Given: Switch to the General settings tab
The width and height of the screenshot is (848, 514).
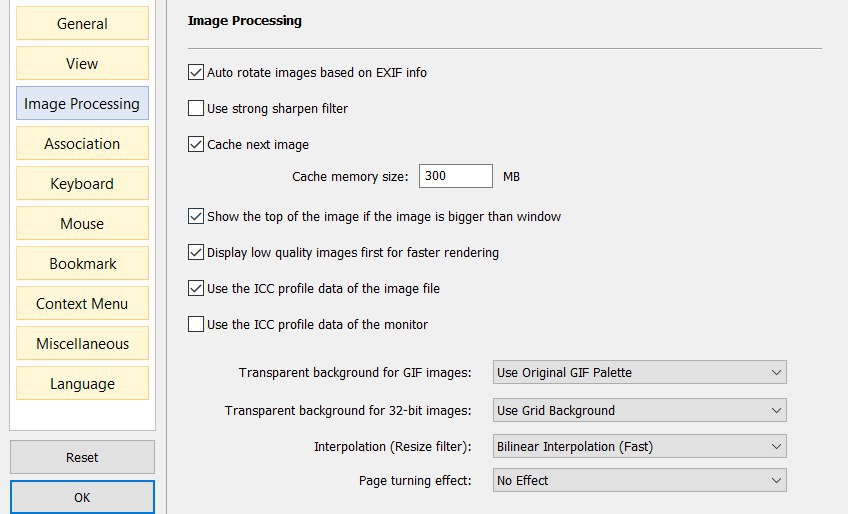Looking at the screenshot, I should coord(82,23).
